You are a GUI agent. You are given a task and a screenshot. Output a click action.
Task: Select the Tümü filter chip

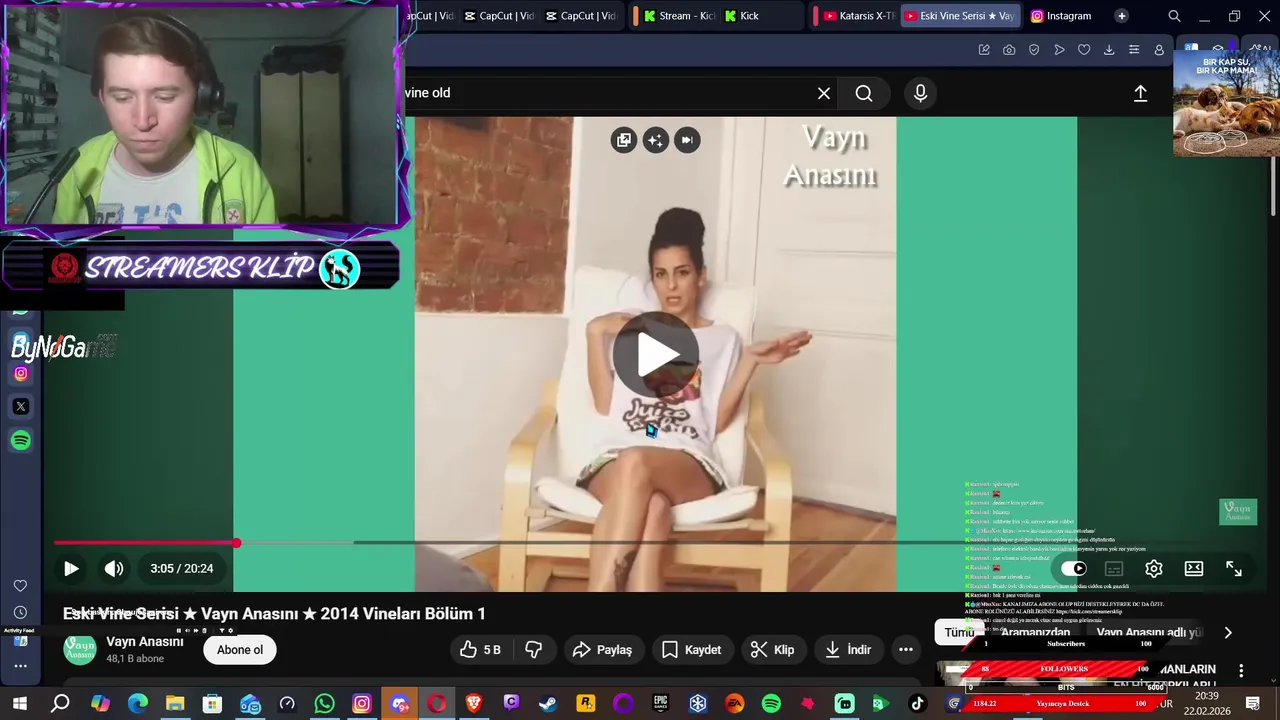(x=959, y=632)
